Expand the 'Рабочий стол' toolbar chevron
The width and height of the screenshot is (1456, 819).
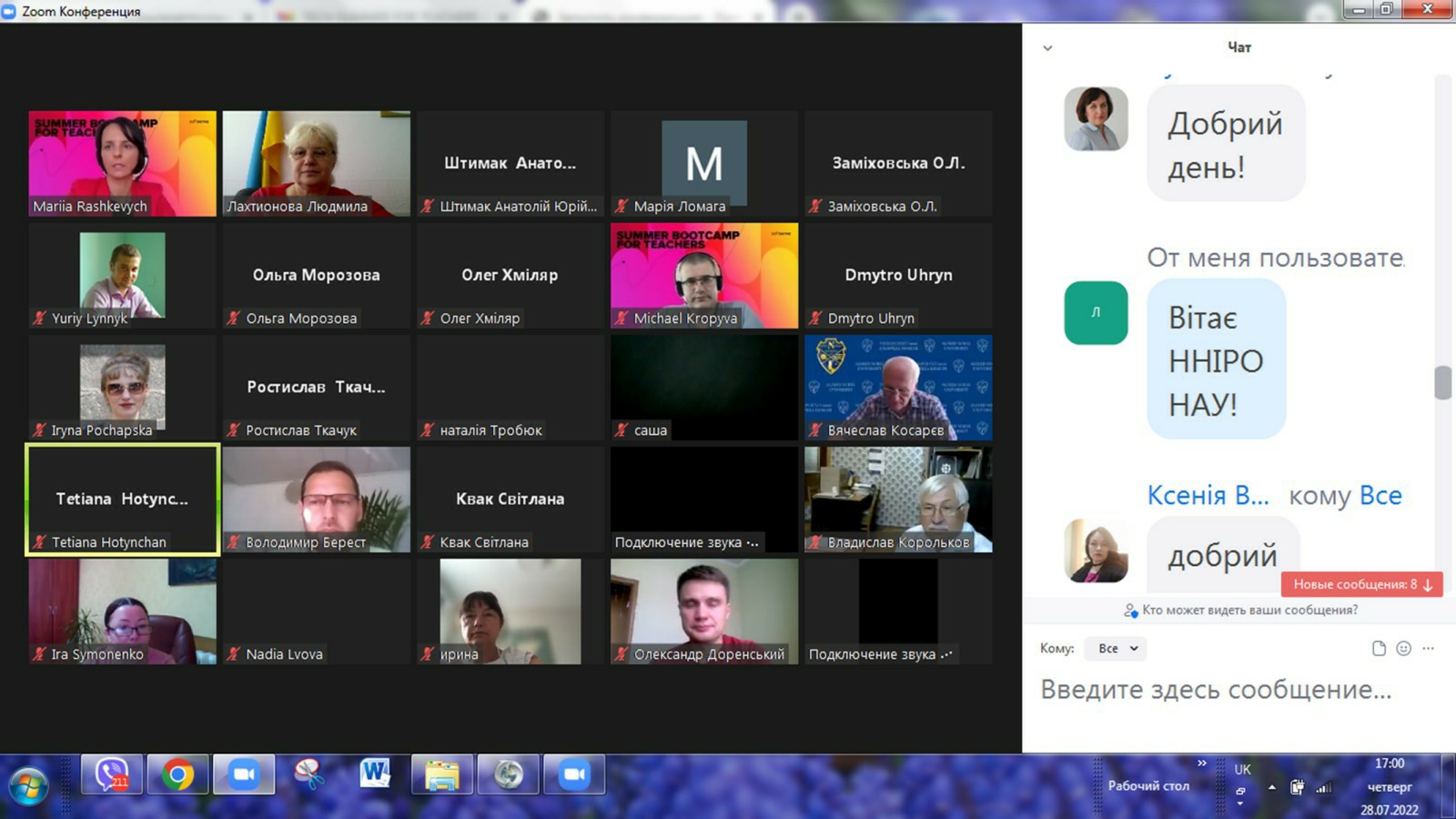click(1201, 763)
